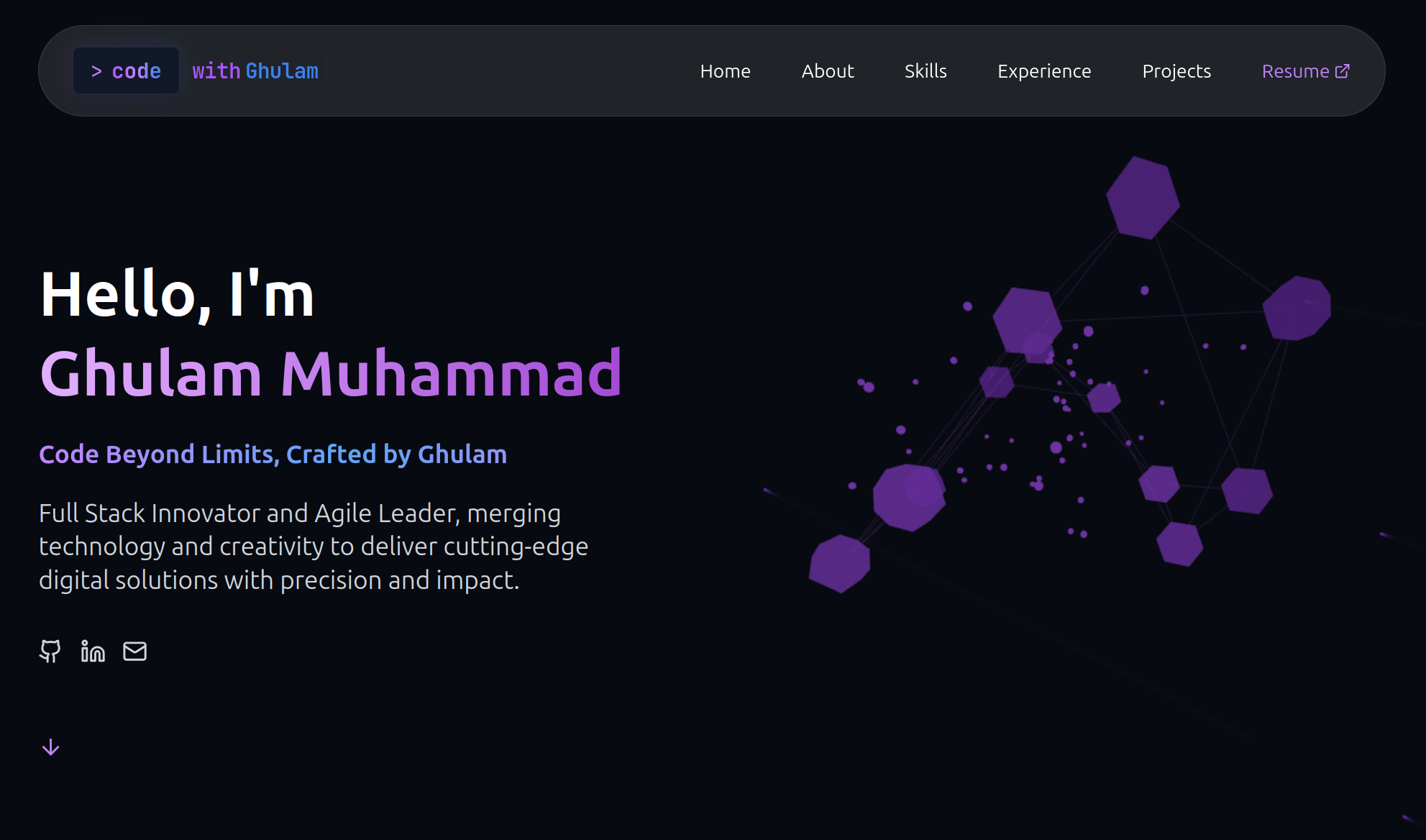
Task: Jump to the Experience section
Action: coord(1043,71)
